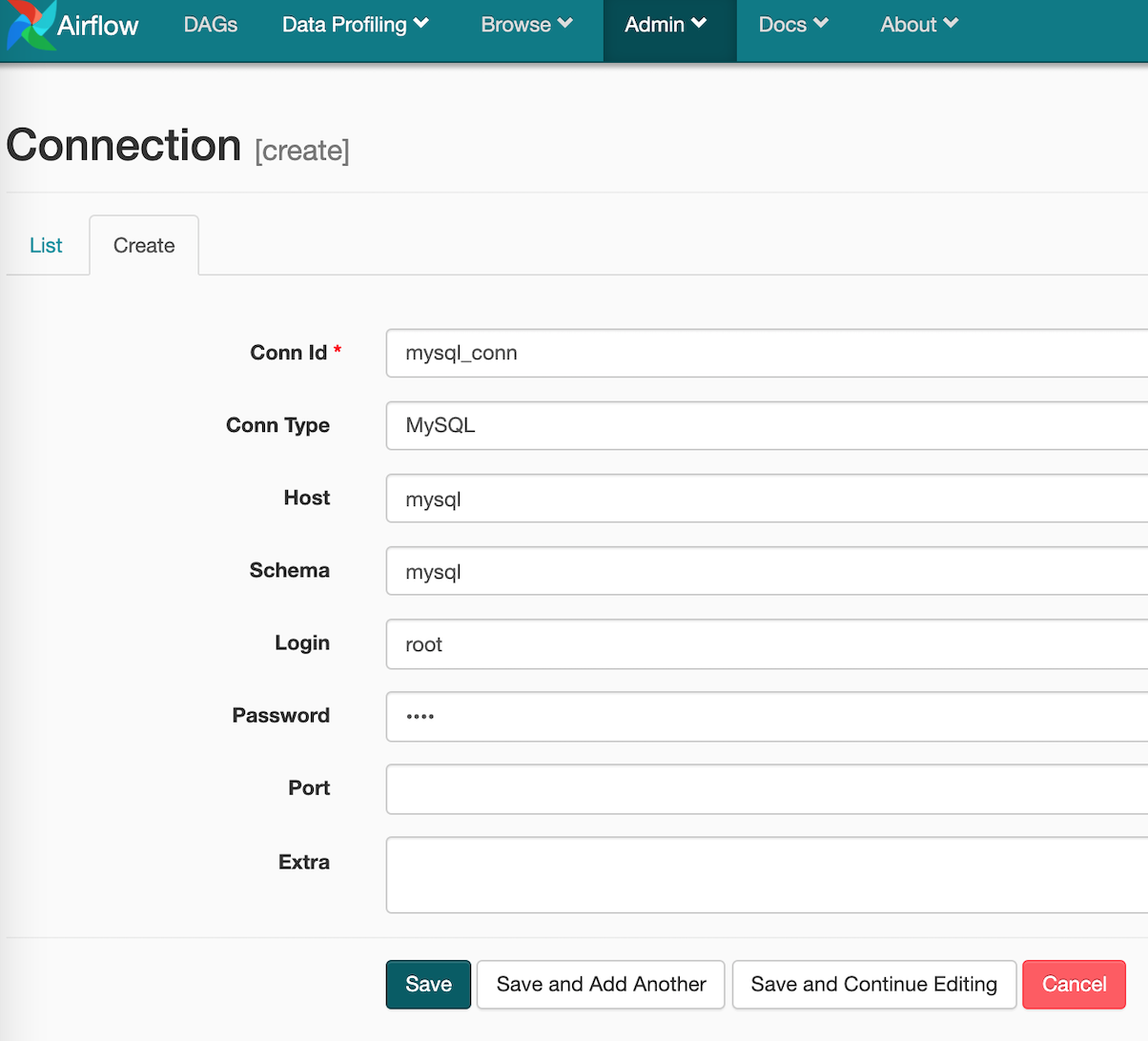Click the Host label
The height and width of the screenshot is (1041, 1148).
click(x=307, y=498)
